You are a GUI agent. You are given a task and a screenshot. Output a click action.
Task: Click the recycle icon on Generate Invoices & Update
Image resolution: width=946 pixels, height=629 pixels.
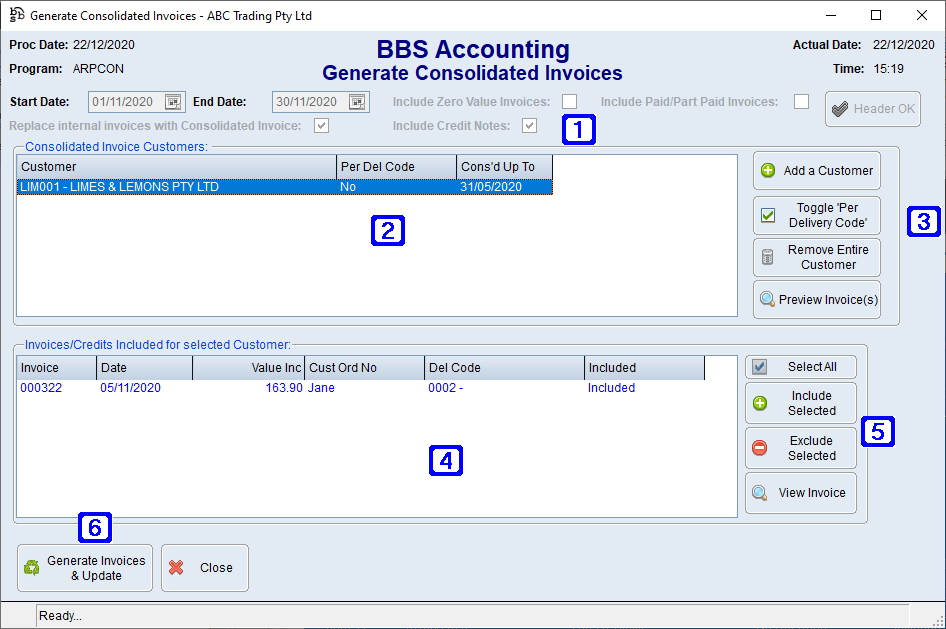(x=31, y=567)
